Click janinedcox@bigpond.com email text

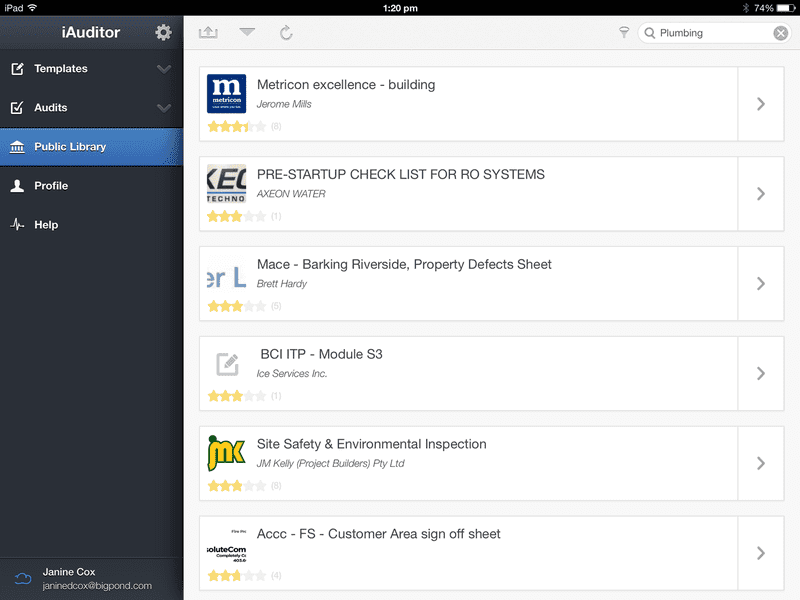tap(97, 586)
